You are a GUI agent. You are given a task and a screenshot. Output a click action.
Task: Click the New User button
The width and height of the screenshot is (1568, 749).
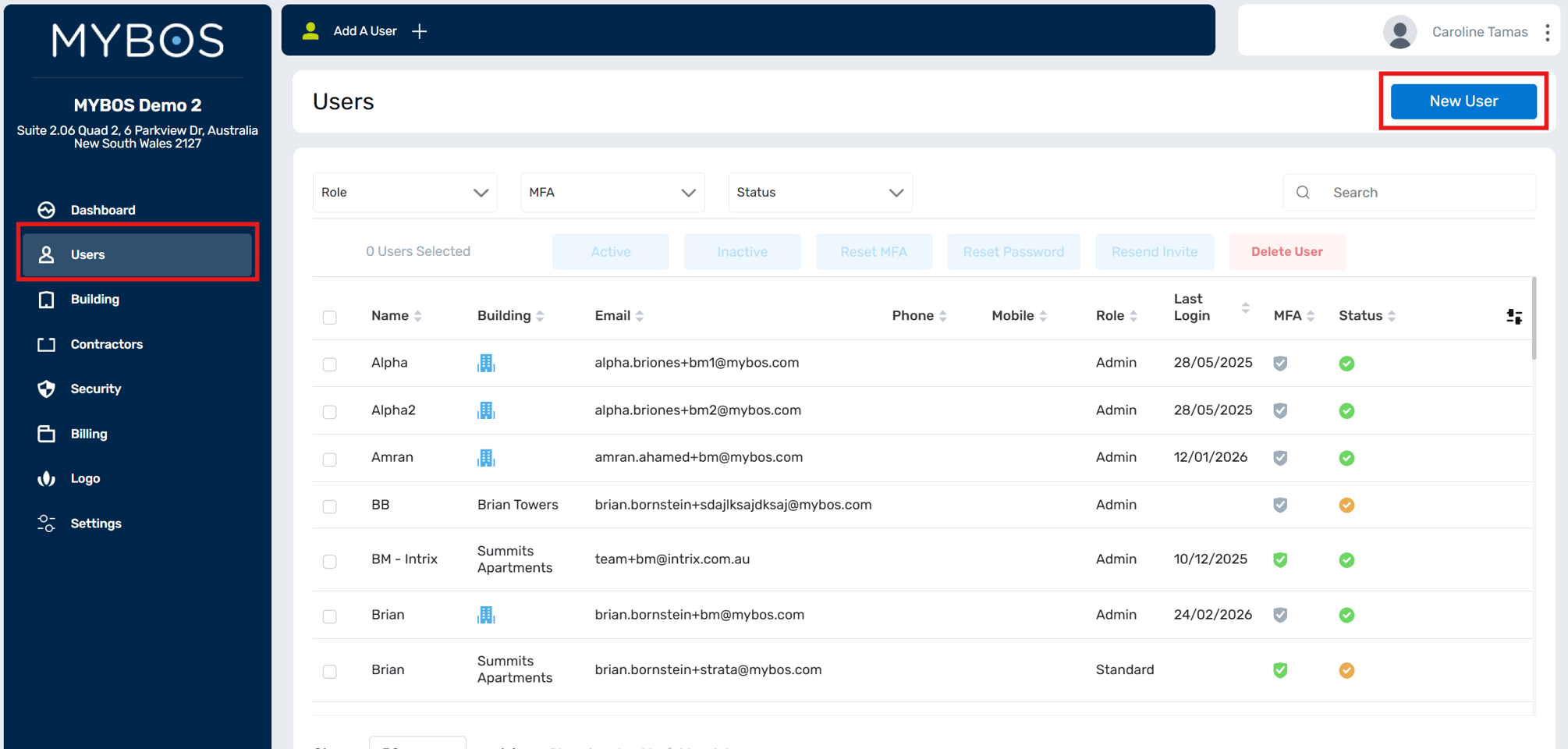1463,101
